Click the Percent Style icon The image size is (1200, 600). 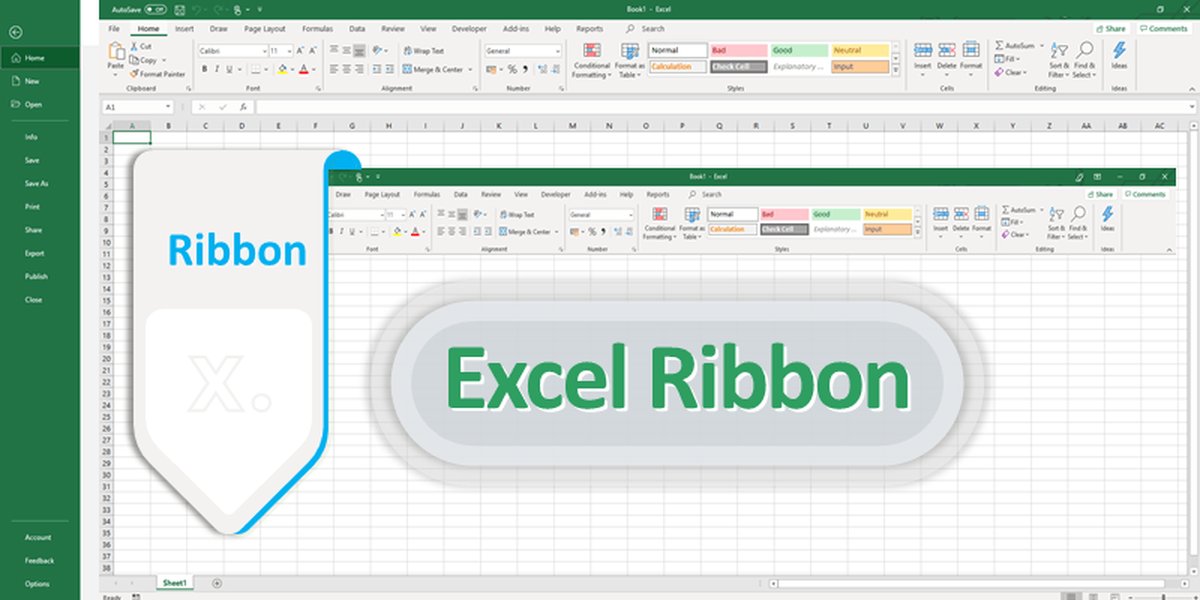click(511, 69)
